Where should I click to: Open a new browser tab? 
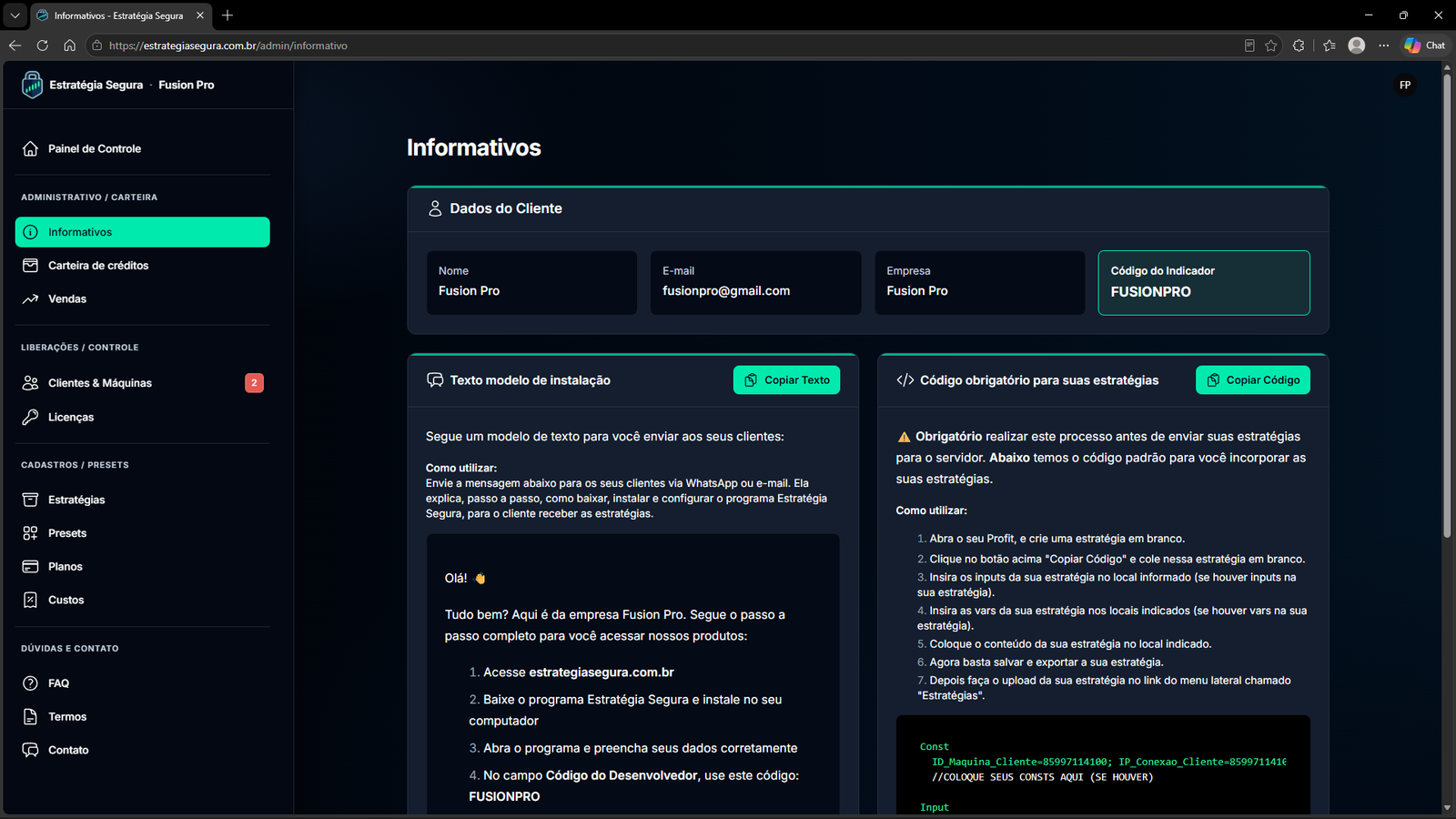click(227, 15)
